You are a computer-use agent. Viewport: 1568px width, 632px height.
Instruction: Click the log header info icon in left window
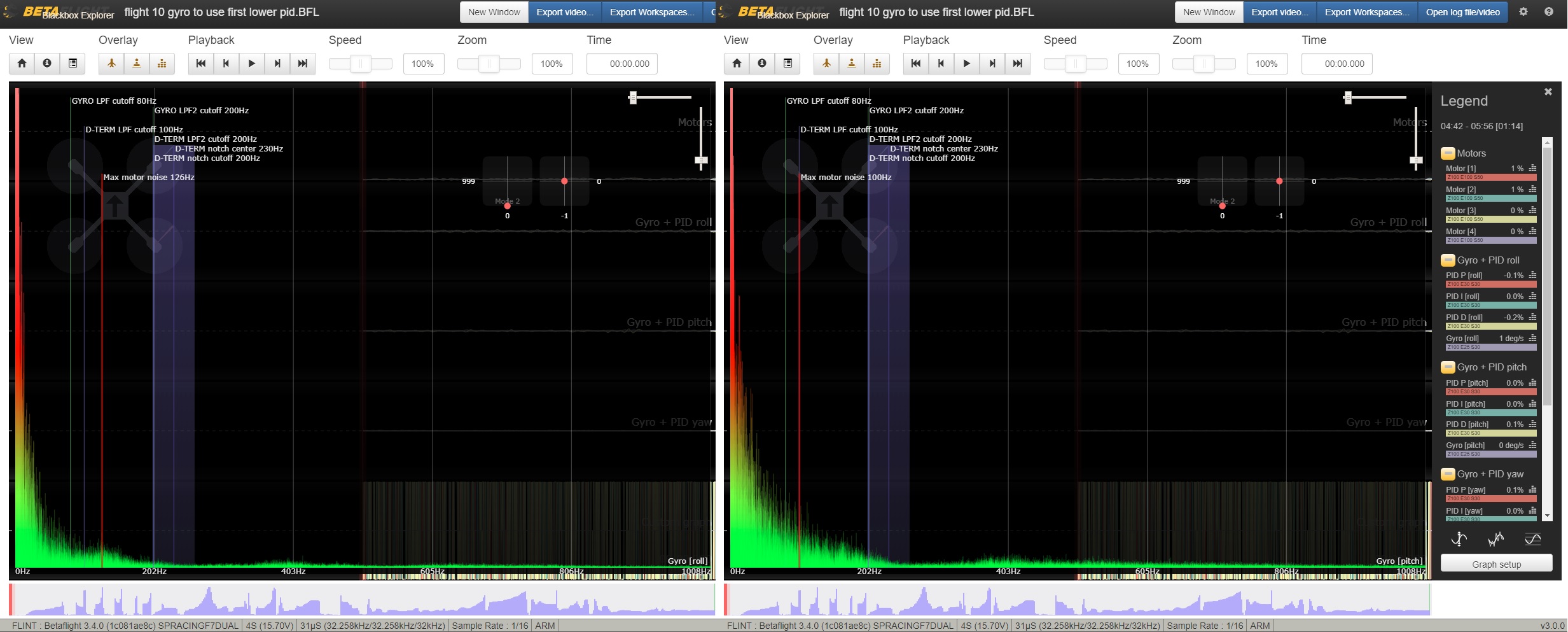(x=47, y=64)
